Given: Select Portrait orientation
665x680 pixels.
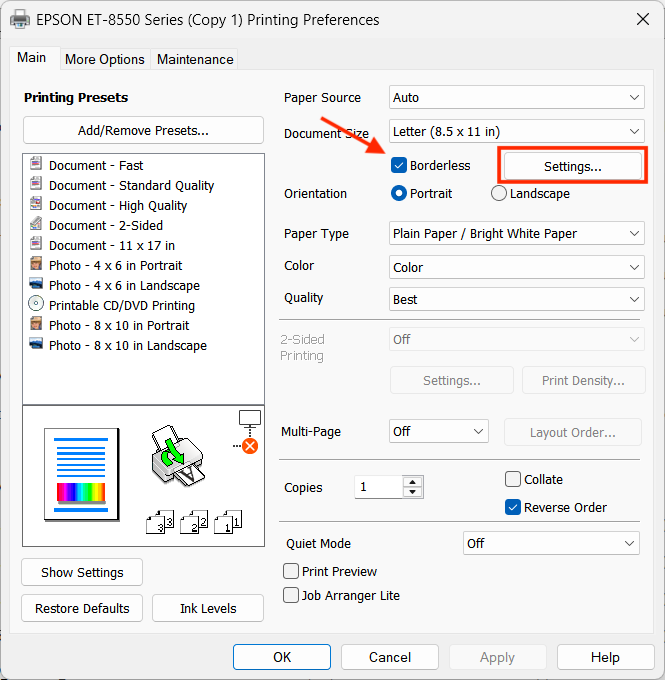Looking at the screenshot, I should pyautogui.click(x=398, y=193).
